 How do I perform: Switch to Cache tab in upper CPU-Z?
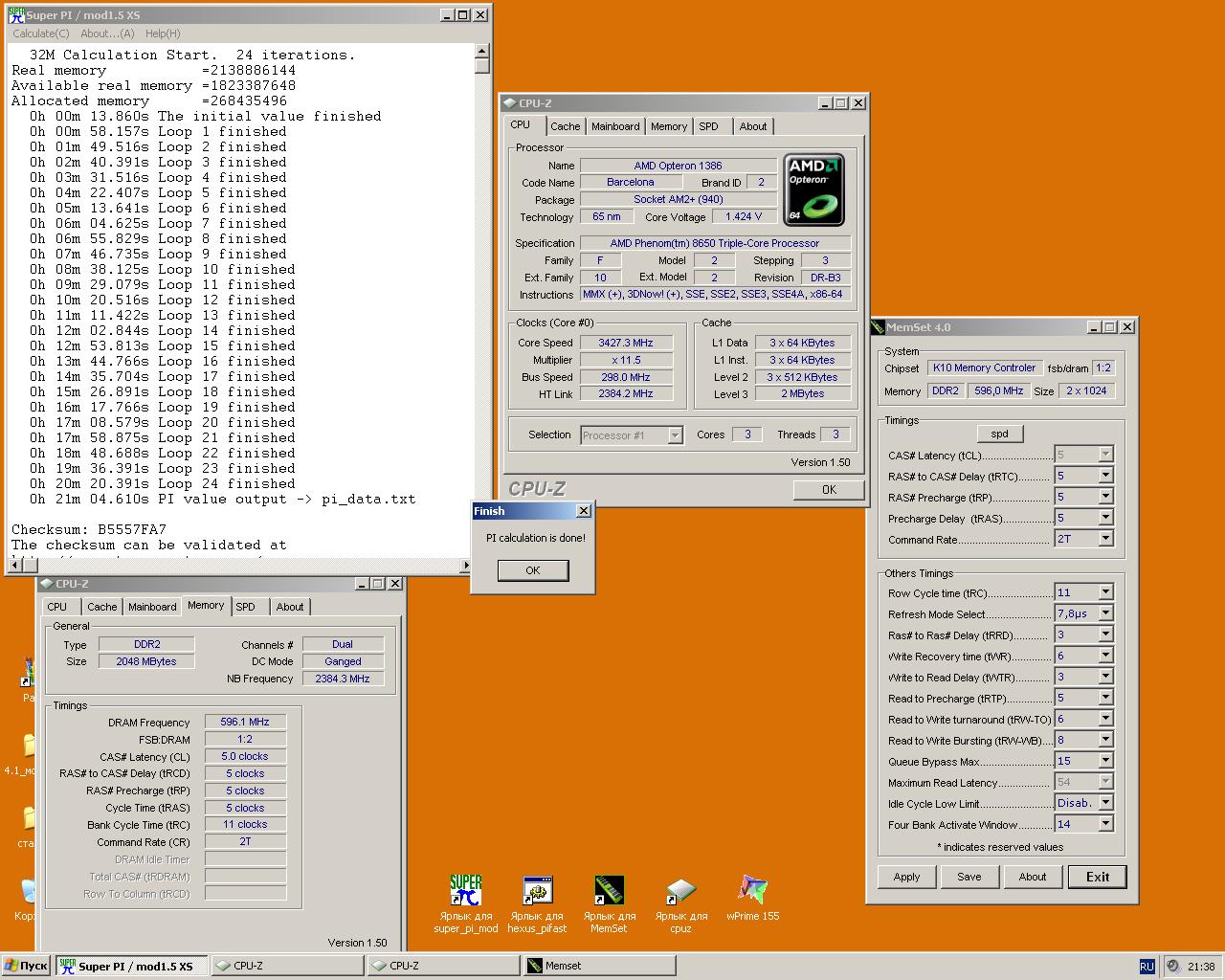(565, 126)
